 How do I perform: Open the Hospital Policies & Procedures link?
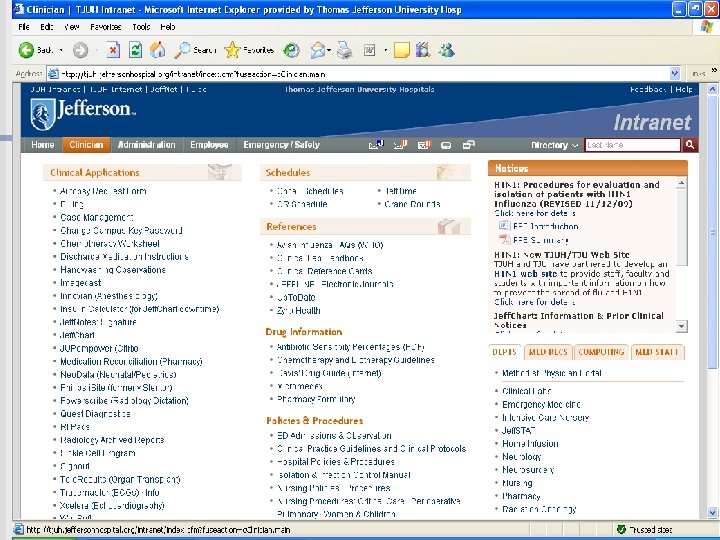click(x=336, y=461)
